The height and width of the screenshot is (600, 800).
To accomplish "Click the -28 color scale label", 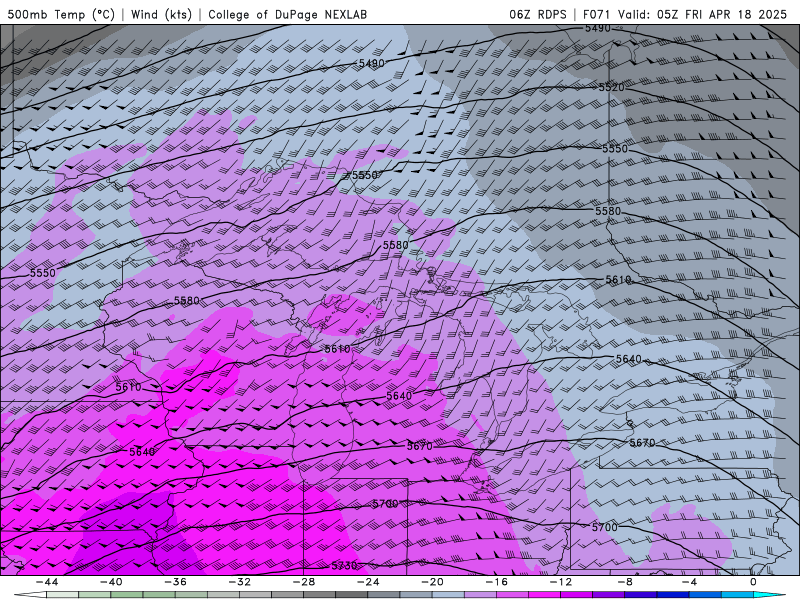I will click(304, 582).
